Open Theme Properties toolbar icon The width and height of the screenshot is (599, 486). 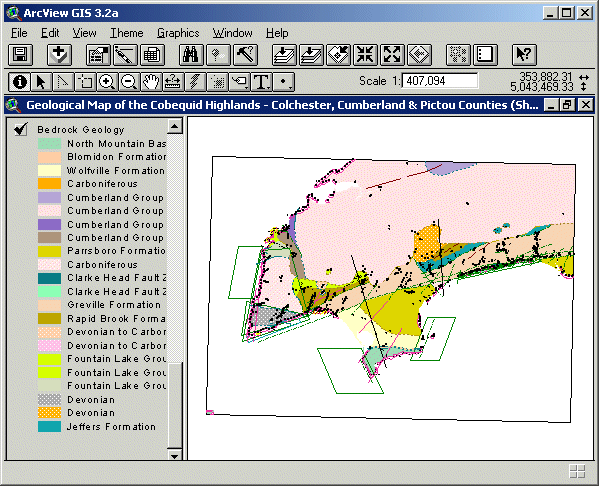pos(98,55)
